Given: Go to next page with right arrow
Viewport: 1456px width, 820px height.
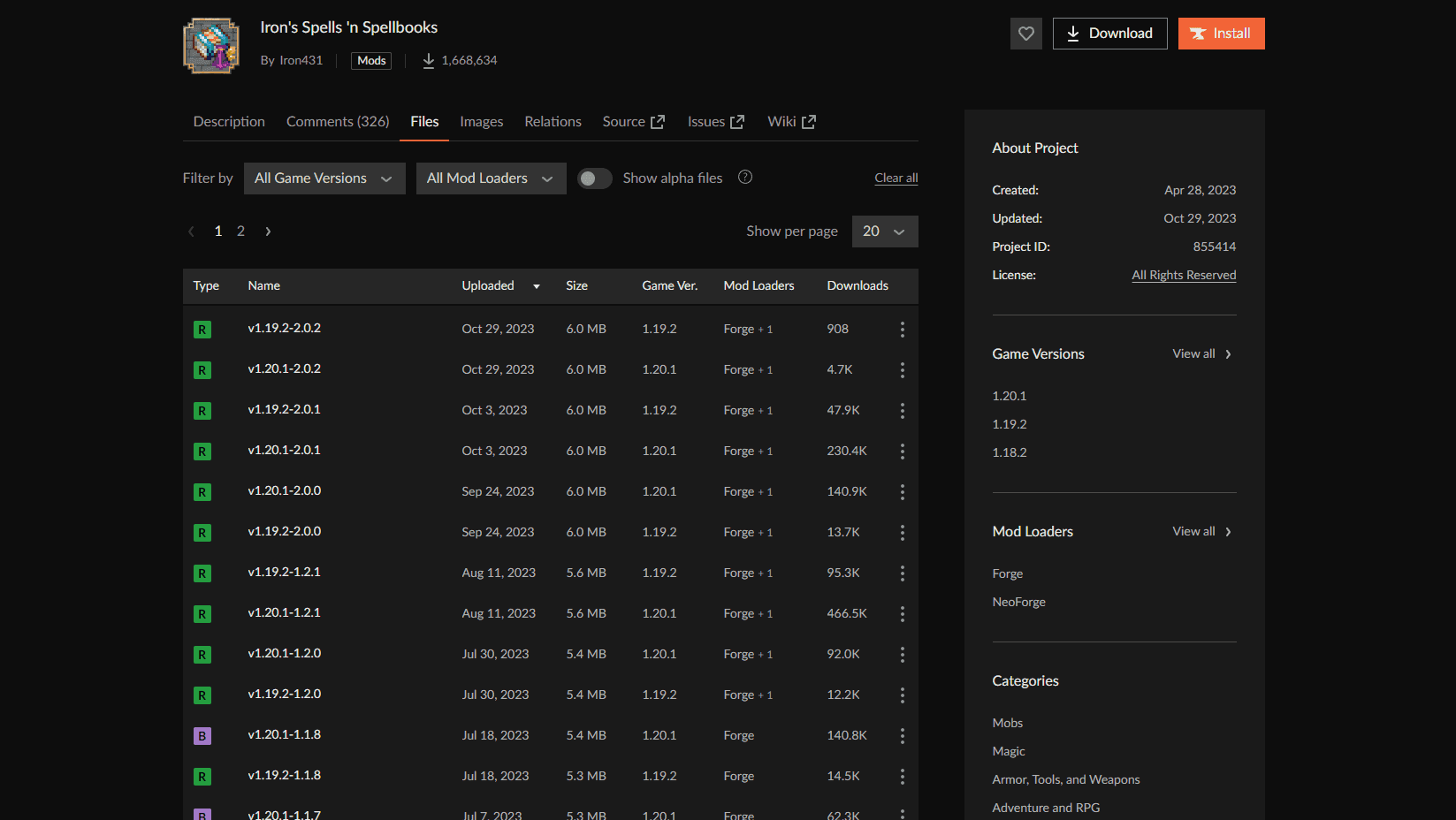Looking at the screenshot, I should 268,232.
